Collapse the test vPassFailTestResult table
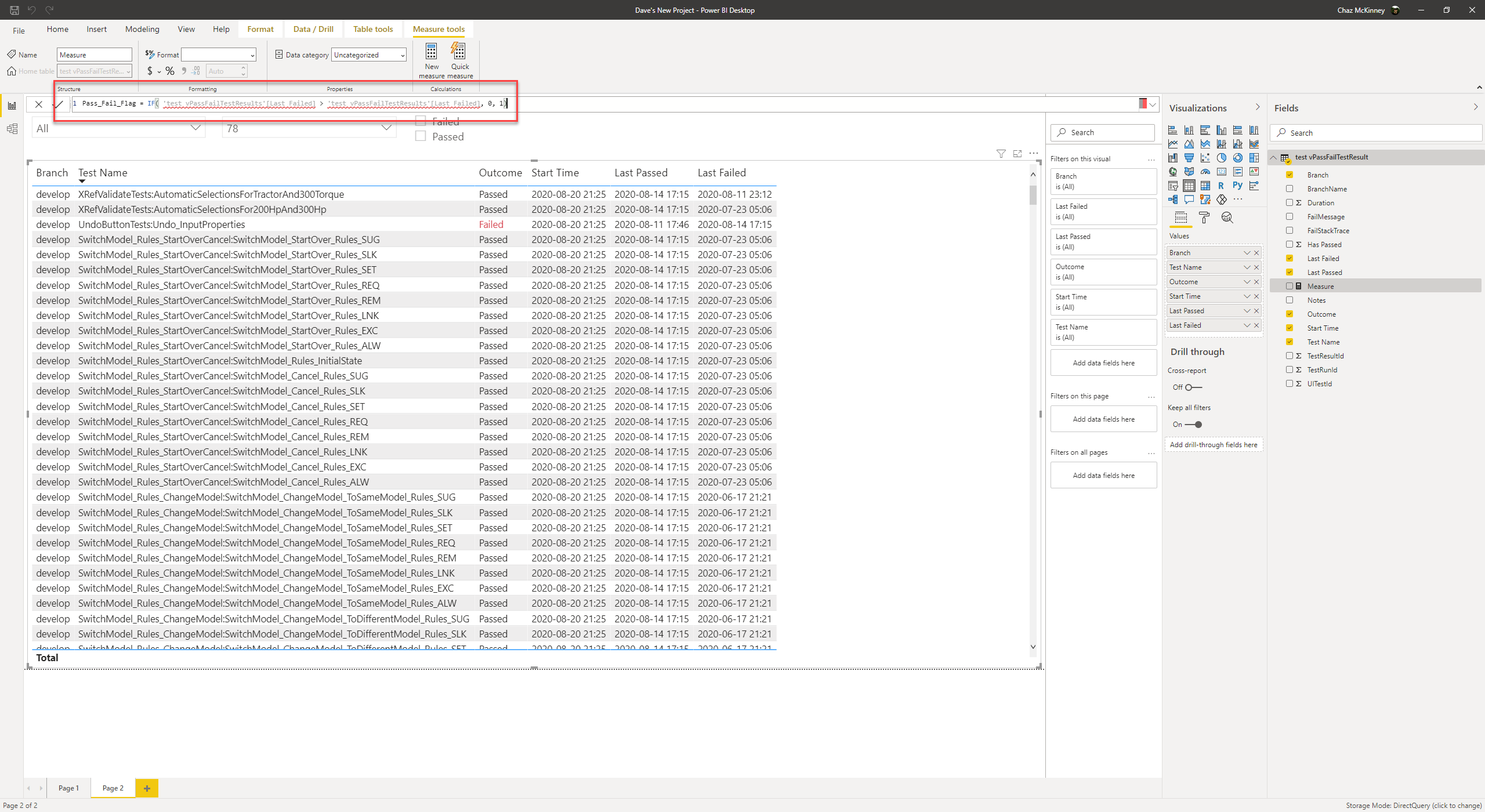Image resolution: width=1485 pixels, height=812 pixels. click(x=1273, y=157)
